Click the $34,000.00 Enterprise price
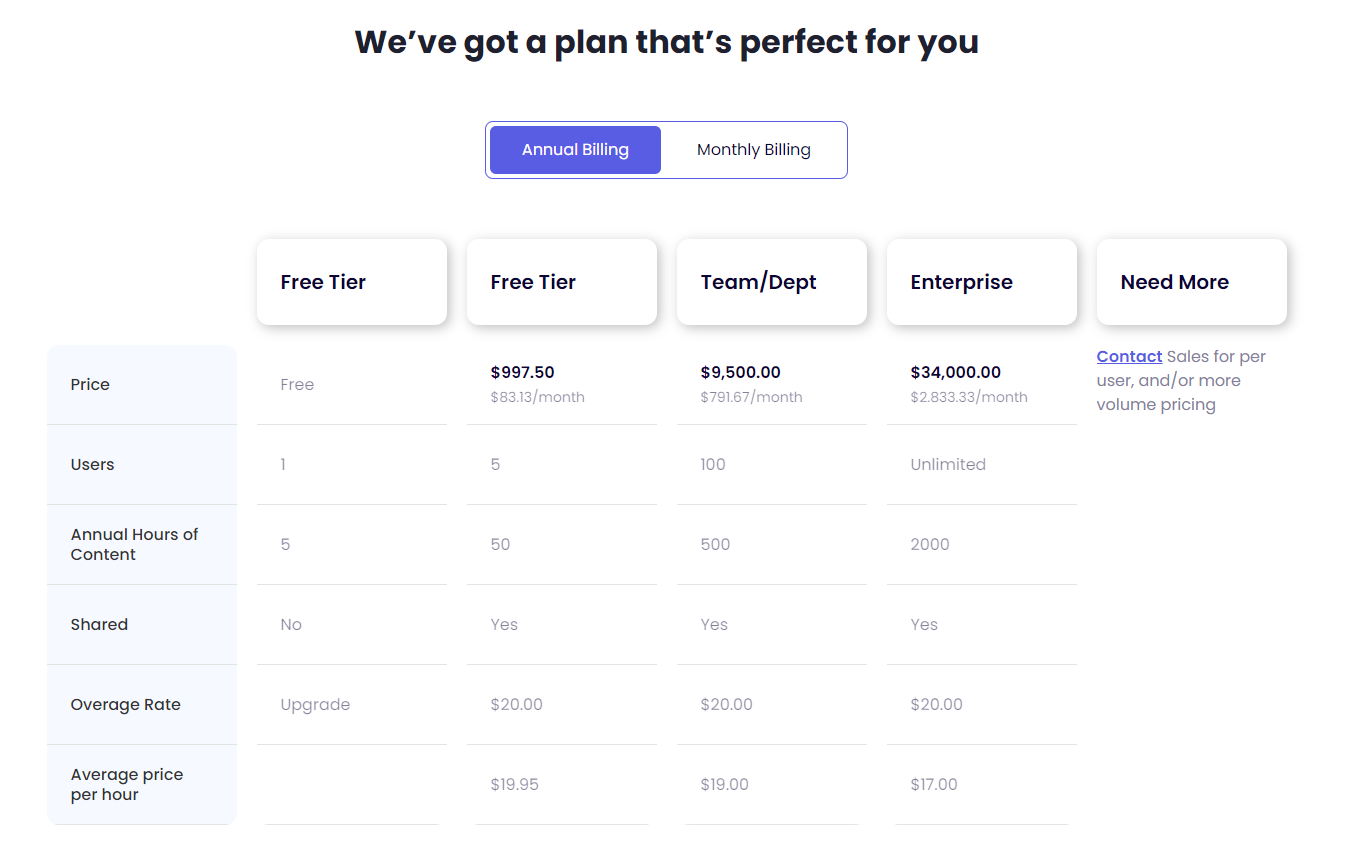The image size is (1350, 852). tap(956, 371)
